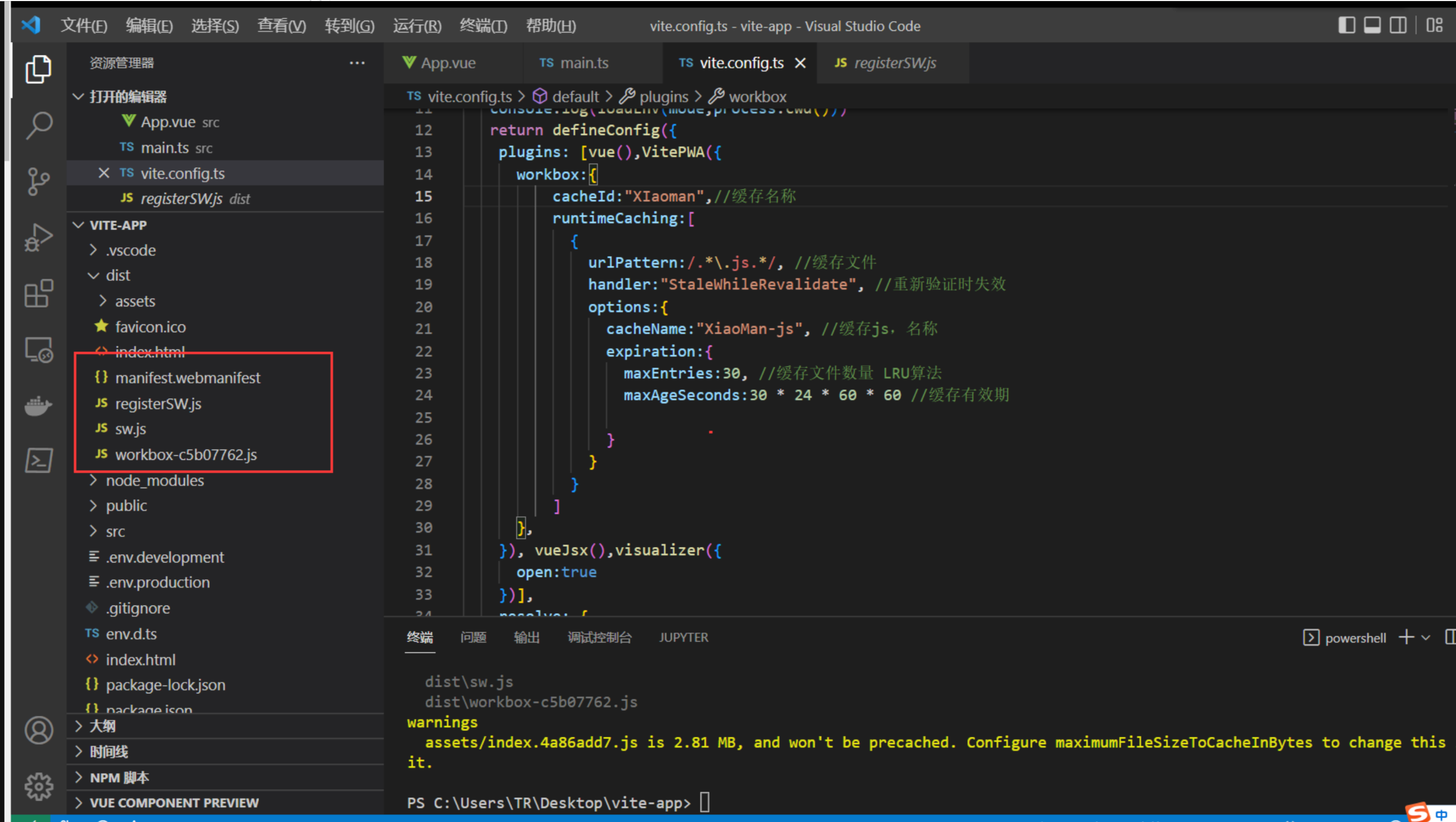The height and width of the screenshot is (822, 1456).
Task: Open the 帮助(H) menu
Action: [x=551, y=26]
